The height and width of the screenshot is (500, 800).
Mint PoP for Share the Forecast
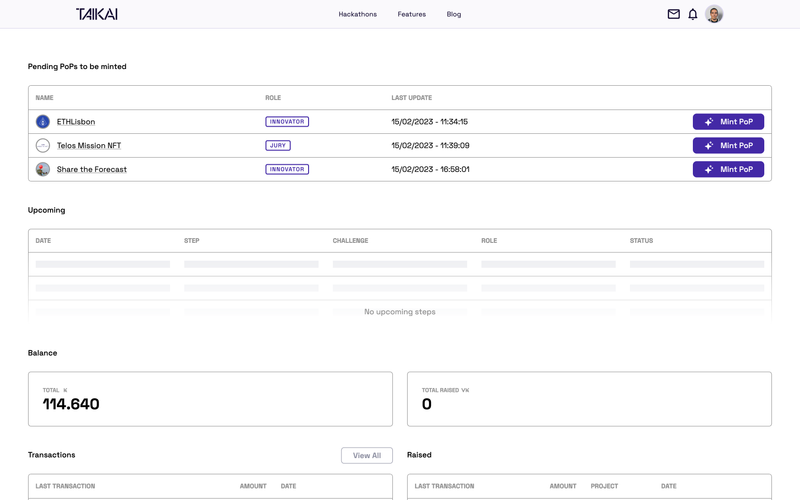pos(728,170)
